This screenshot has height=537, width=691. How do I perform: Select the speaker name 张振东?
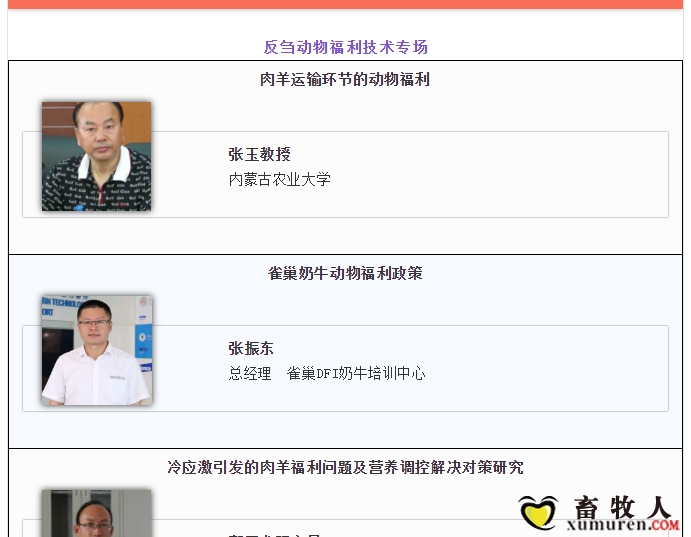pos(251,348)
